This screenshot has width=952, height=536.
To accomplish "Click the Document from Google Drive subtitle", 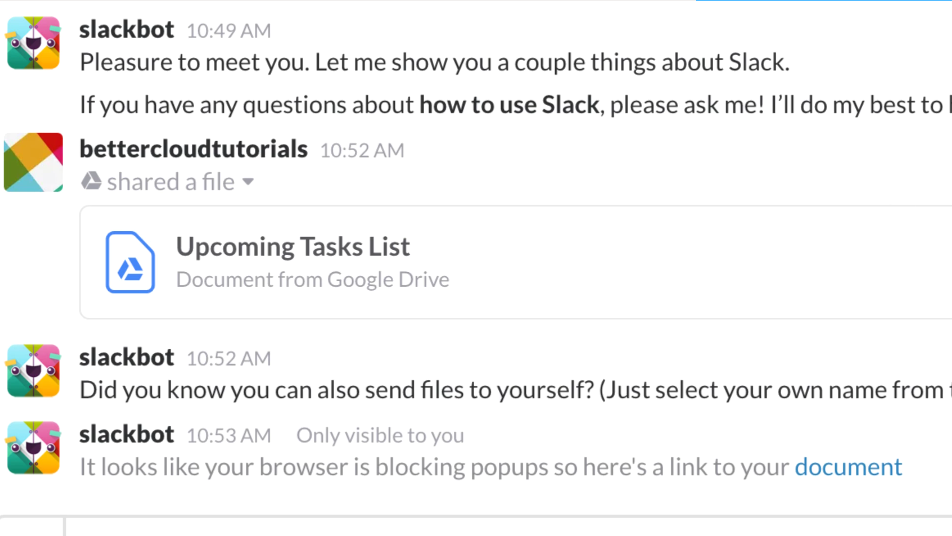I will point(313,279).
